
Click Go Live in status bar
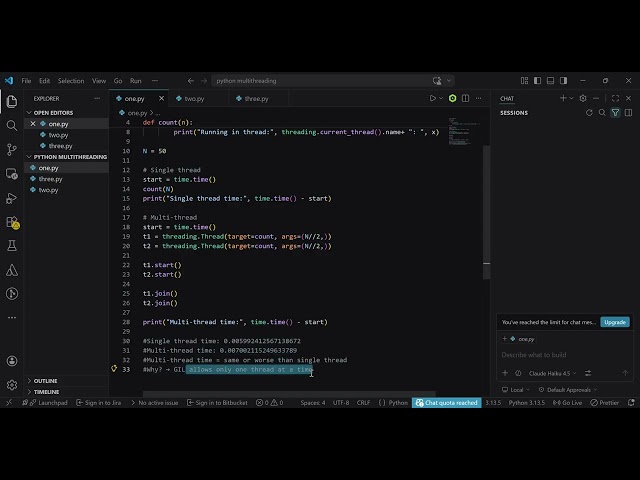coord(567,402)
